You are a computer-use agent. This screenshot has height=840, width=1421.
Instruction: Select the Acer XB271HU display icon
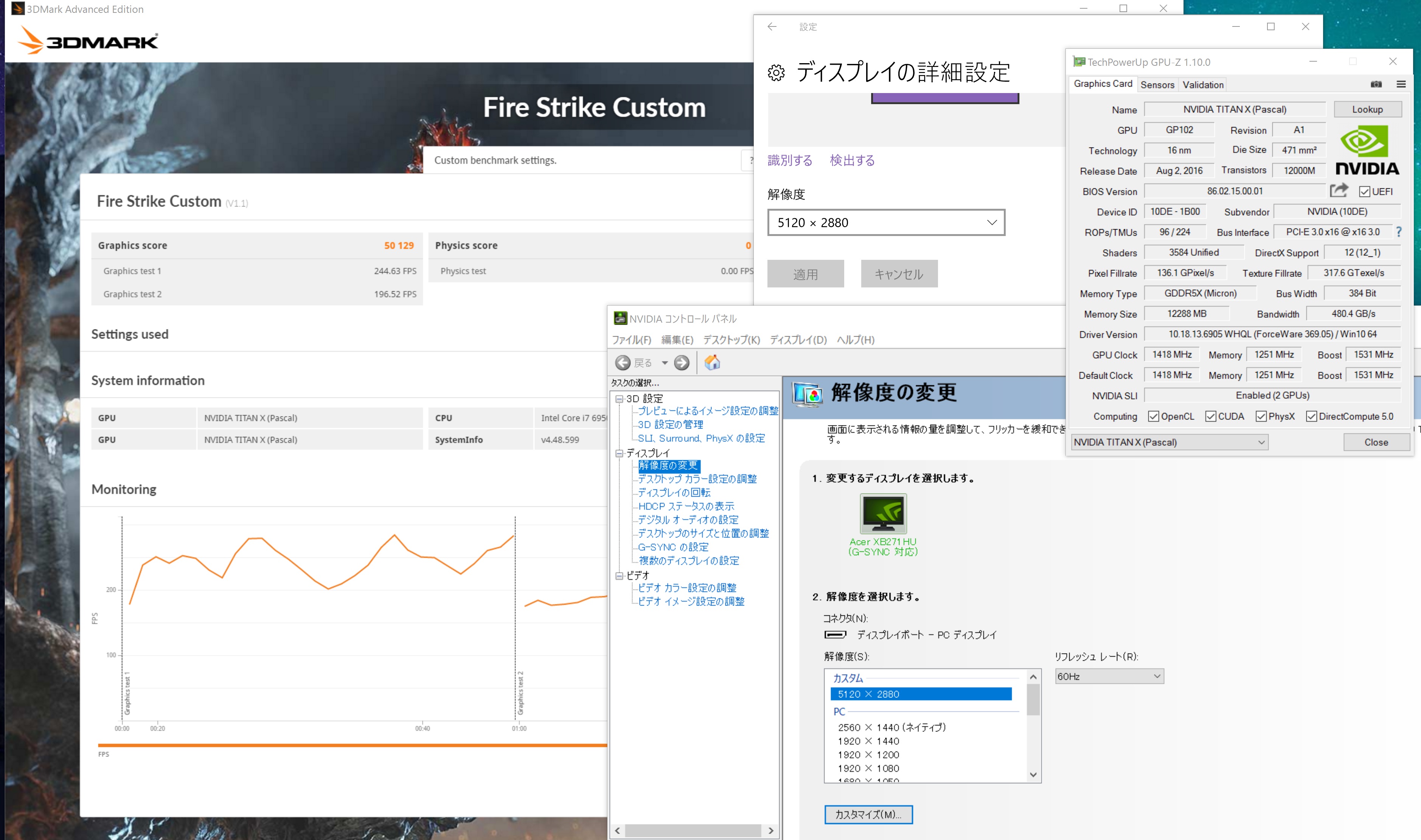[x=883, y=513]
